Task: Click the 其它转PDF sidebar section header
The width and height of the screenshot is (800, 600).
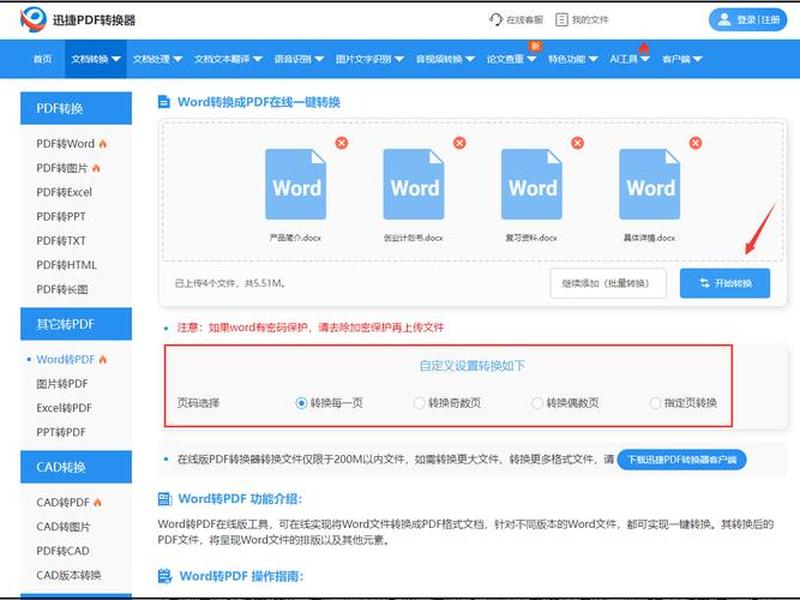Action: [x=76, y=323]
